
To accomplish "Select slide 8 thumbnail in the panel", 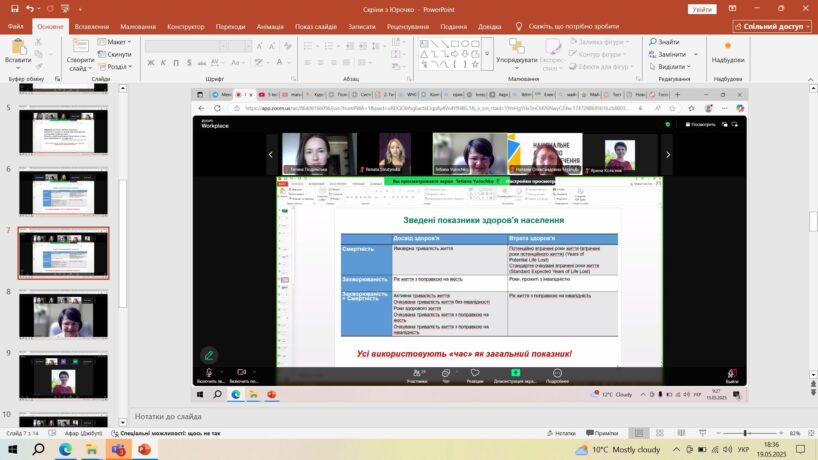I will click(63, 315).
